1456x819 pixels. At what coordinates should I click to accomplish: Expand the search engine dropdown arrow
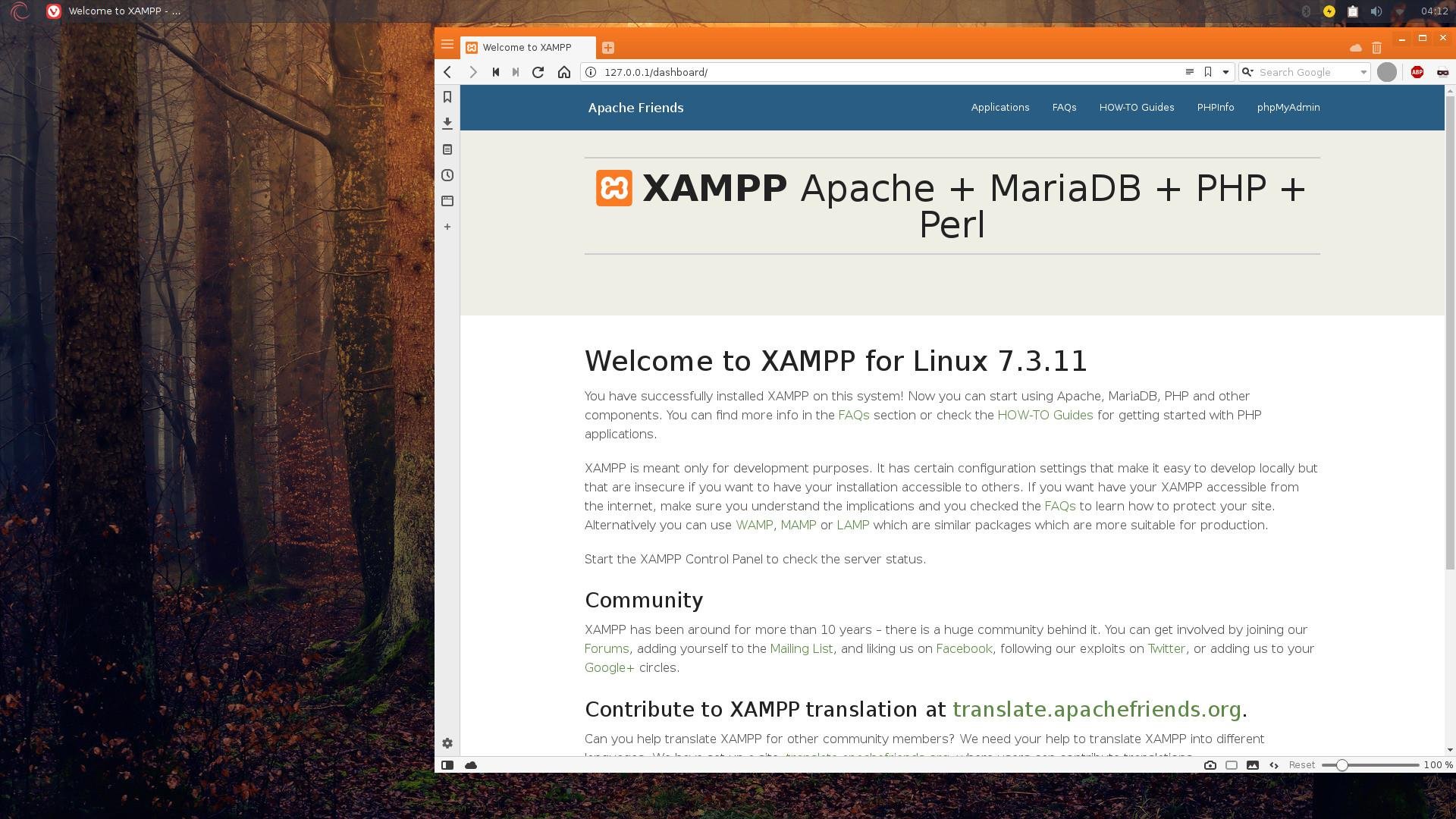tap(1363, 72)
